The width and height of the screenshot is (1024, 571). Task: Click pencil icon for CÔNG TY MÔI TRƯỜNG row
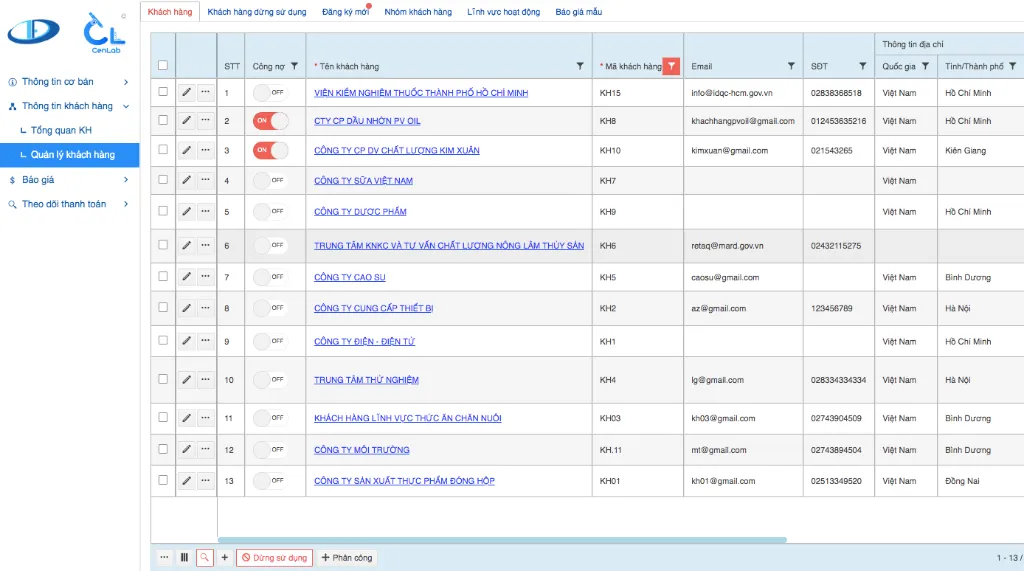[x=187, y=449]
